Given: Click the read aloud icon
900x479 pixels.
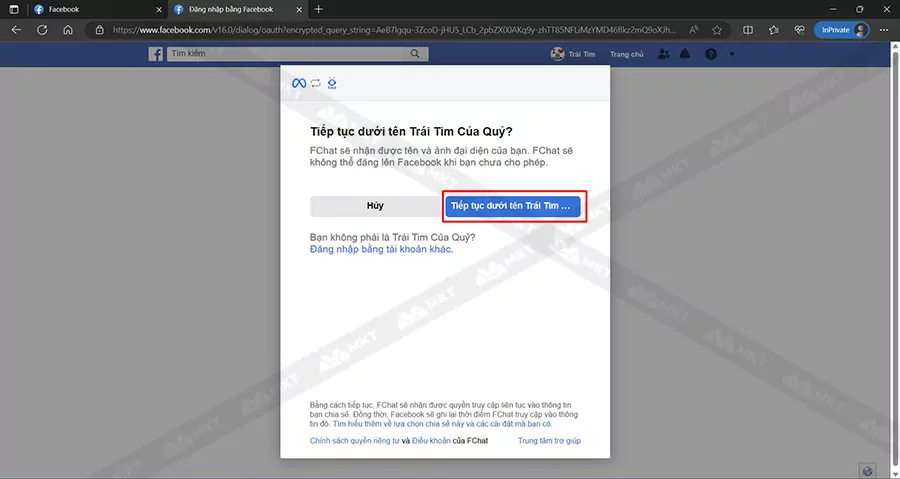Looking at the screenshot, I should pyautogui.click(x=694, y=30).
